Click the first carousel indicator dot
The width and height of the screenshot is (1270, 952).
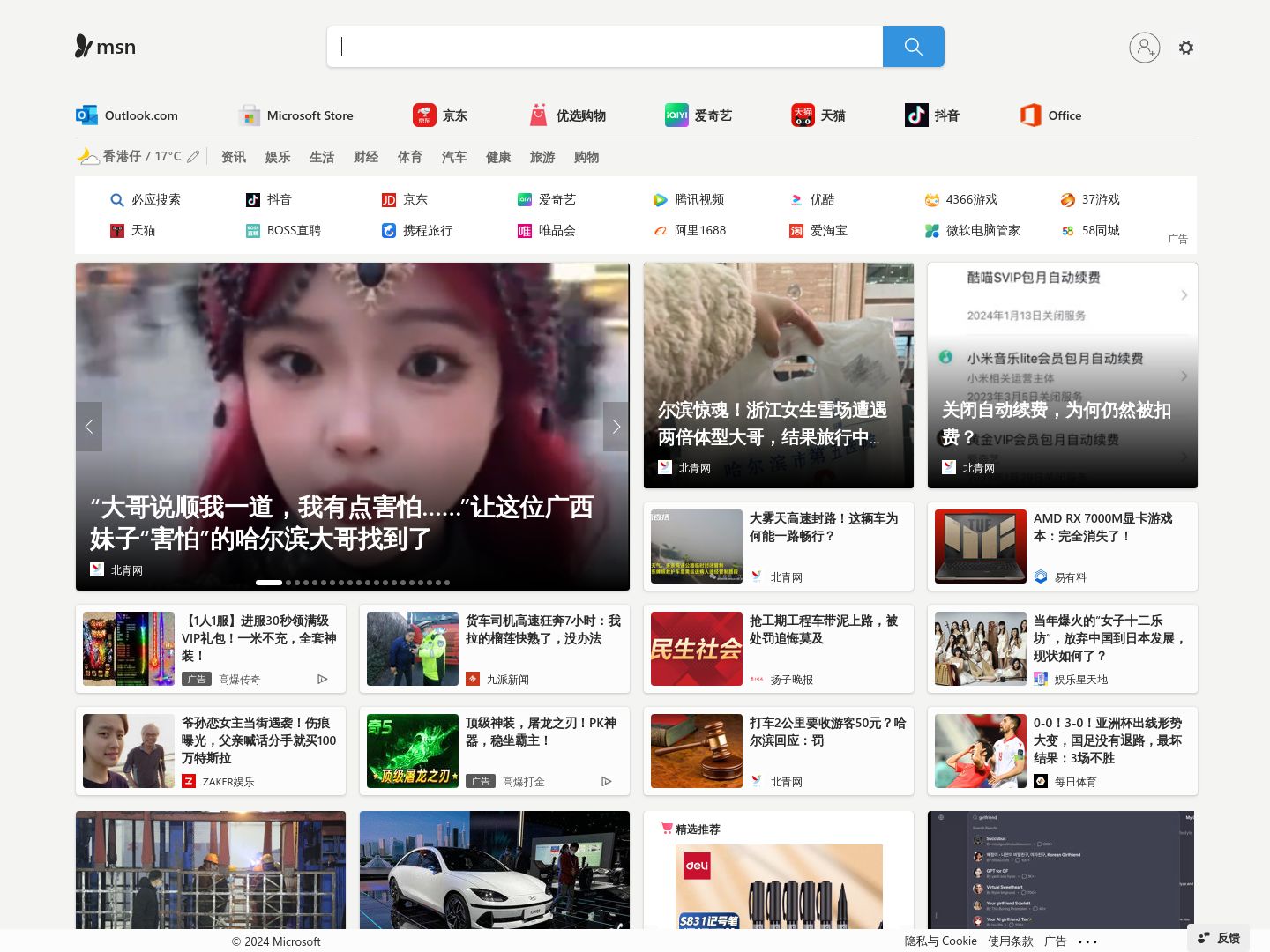pos(269,583)
